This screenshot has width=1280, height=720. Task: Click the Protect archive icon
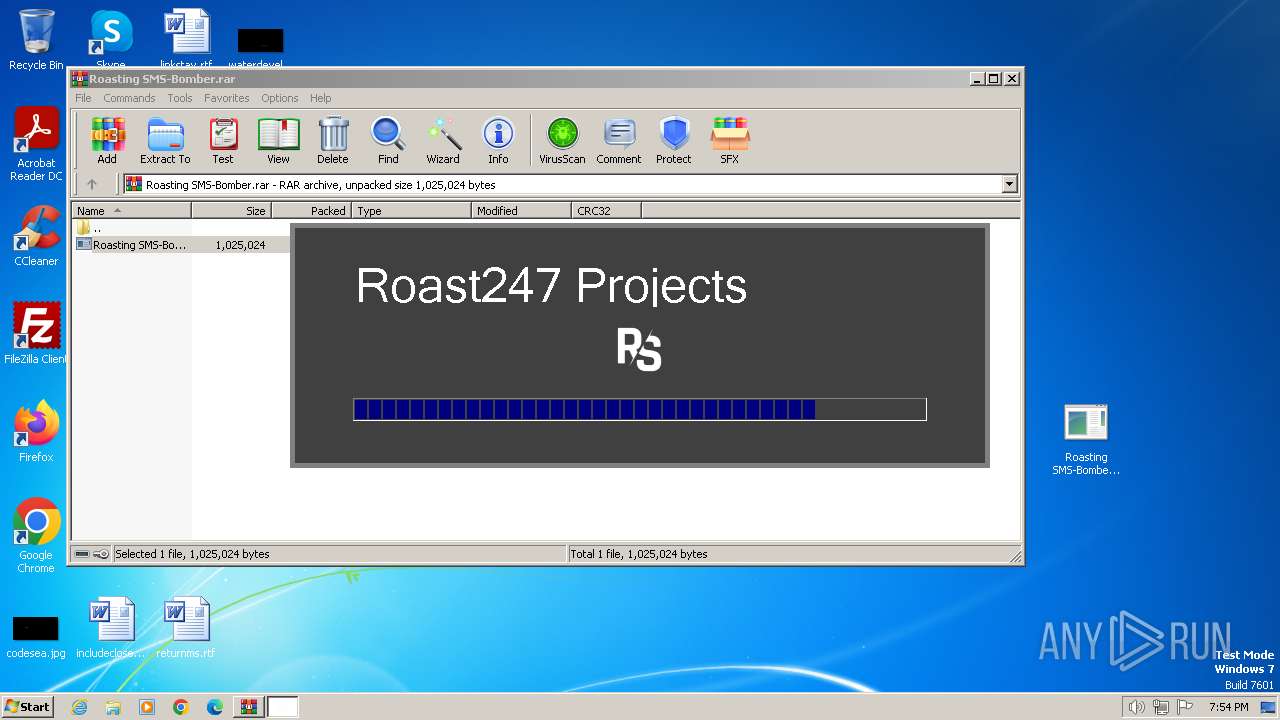(x=674, y=140)
